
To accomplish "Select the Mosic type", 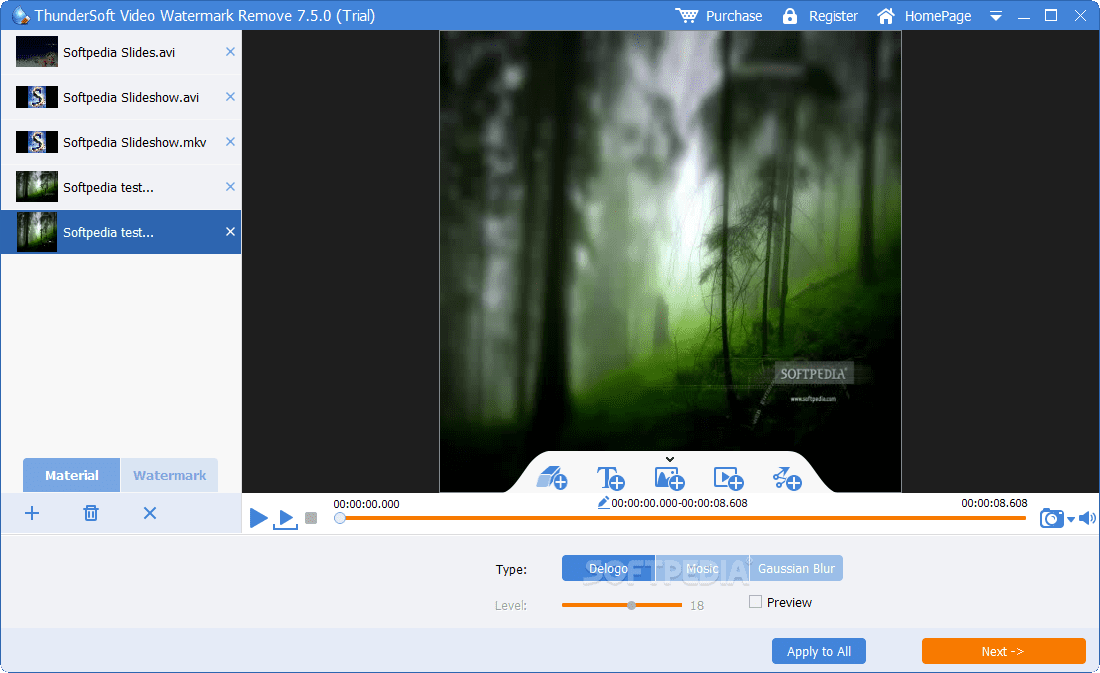I will (x=702, y=568).
